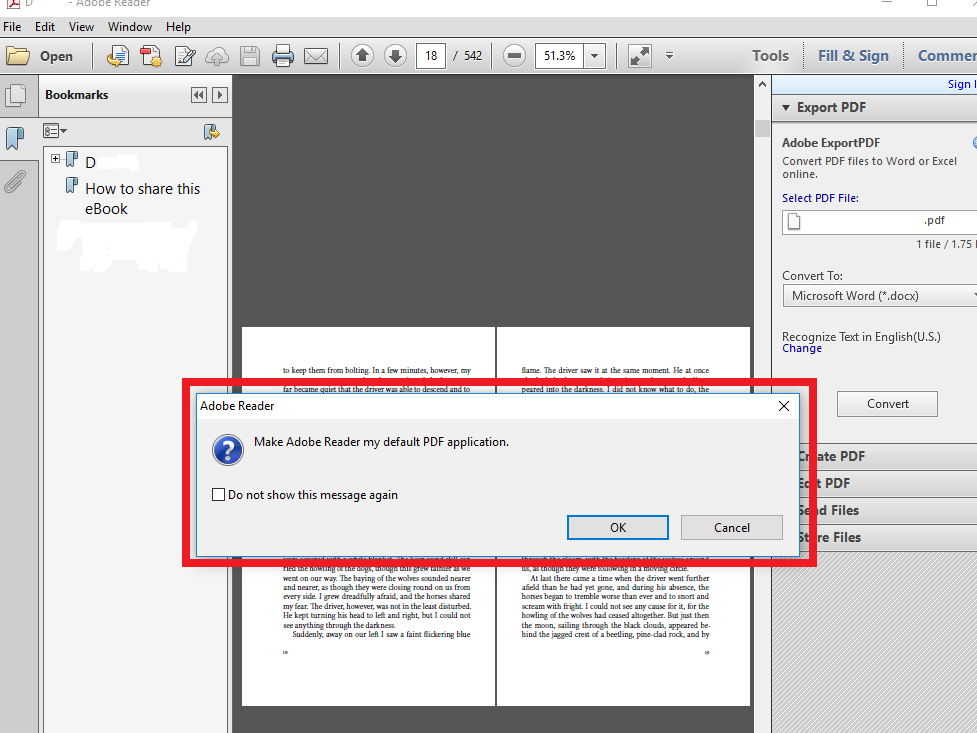Expand the first bookmark tree node
Screen dimensions: 977x733
(x=55, y=158)
